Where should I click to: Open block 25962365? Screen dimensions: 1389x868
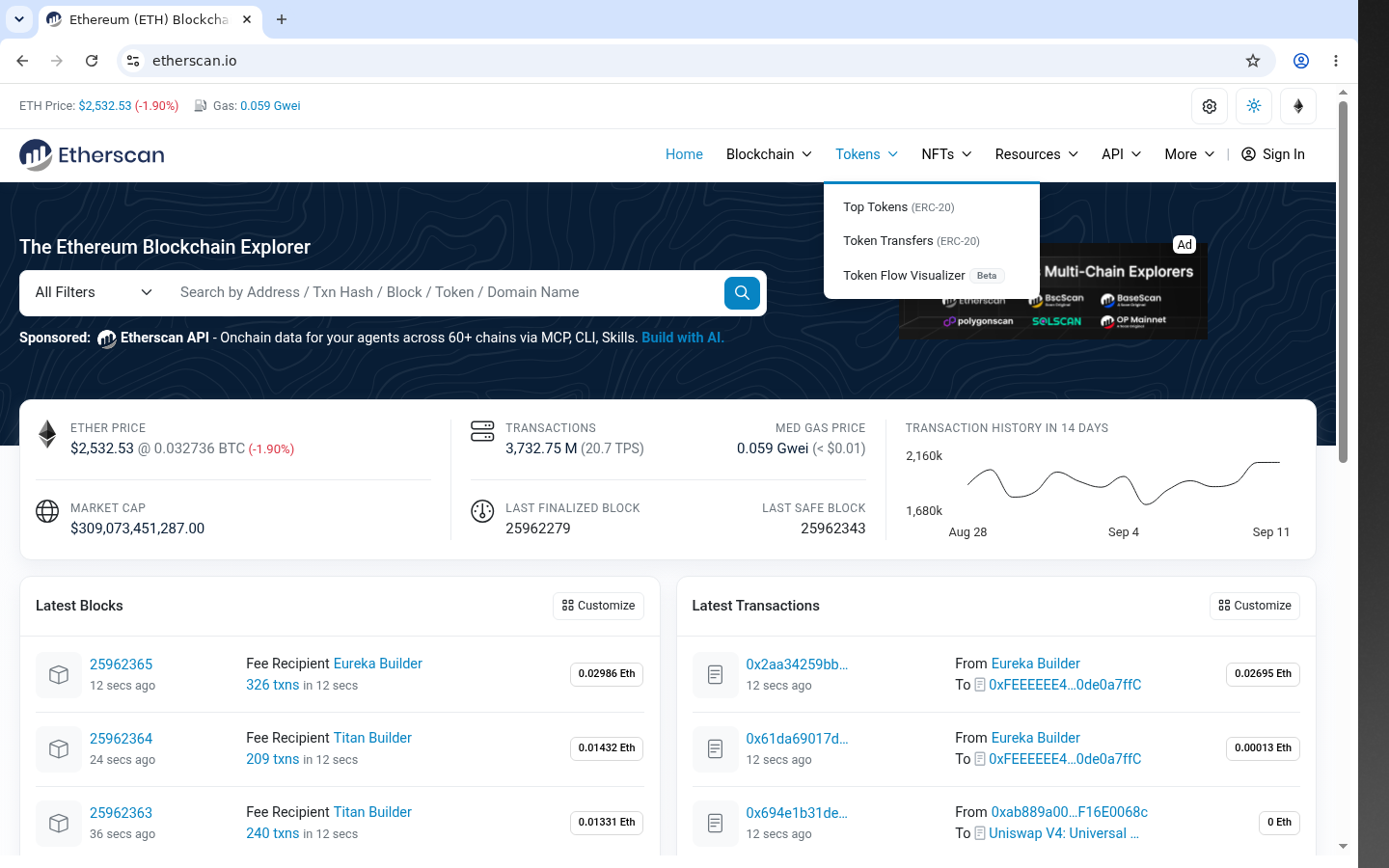click(x=121, y=665)
